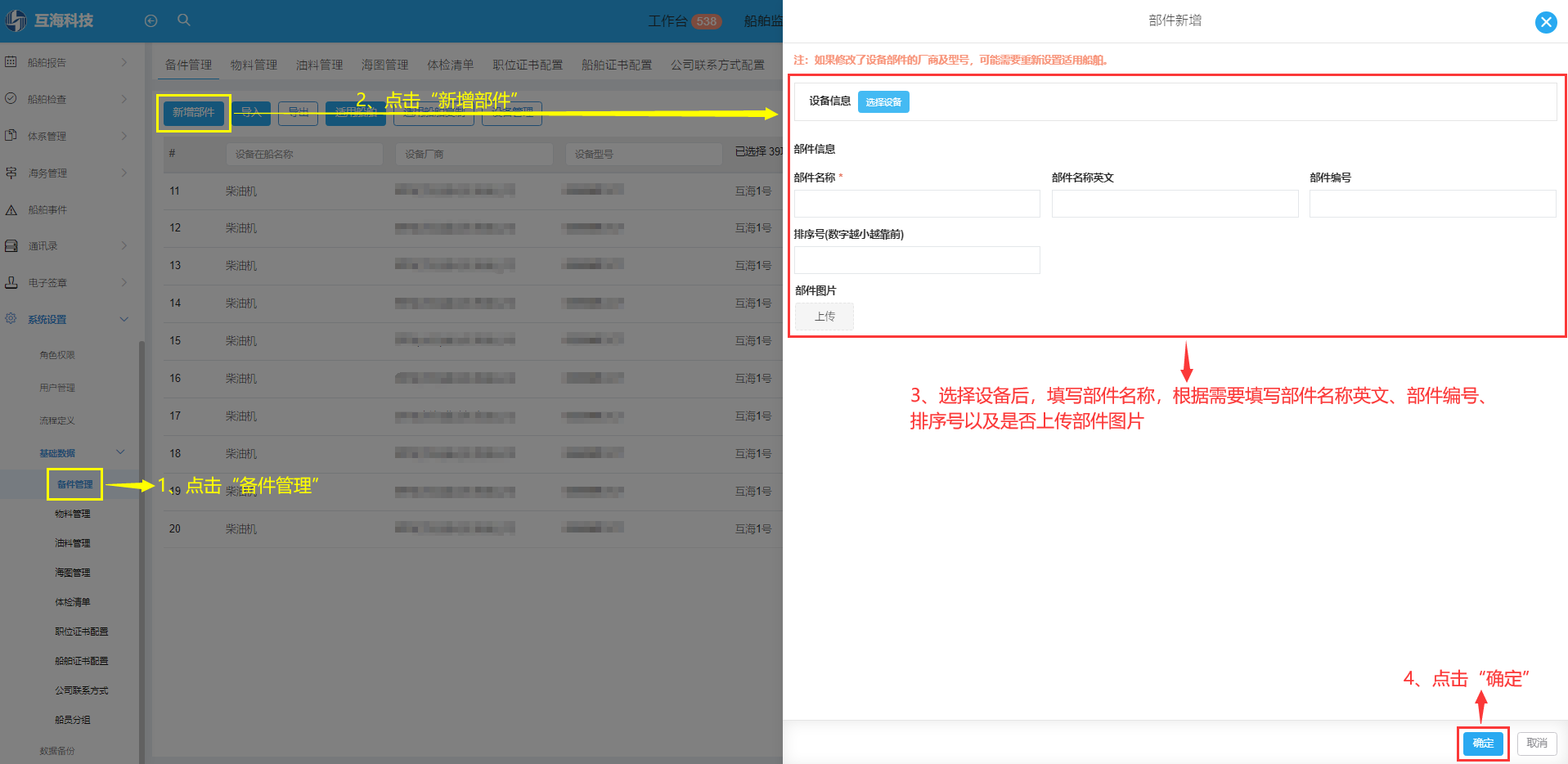
Task: Click the 电子签章 stamp icon in sidebar
Action: point(11,282)
